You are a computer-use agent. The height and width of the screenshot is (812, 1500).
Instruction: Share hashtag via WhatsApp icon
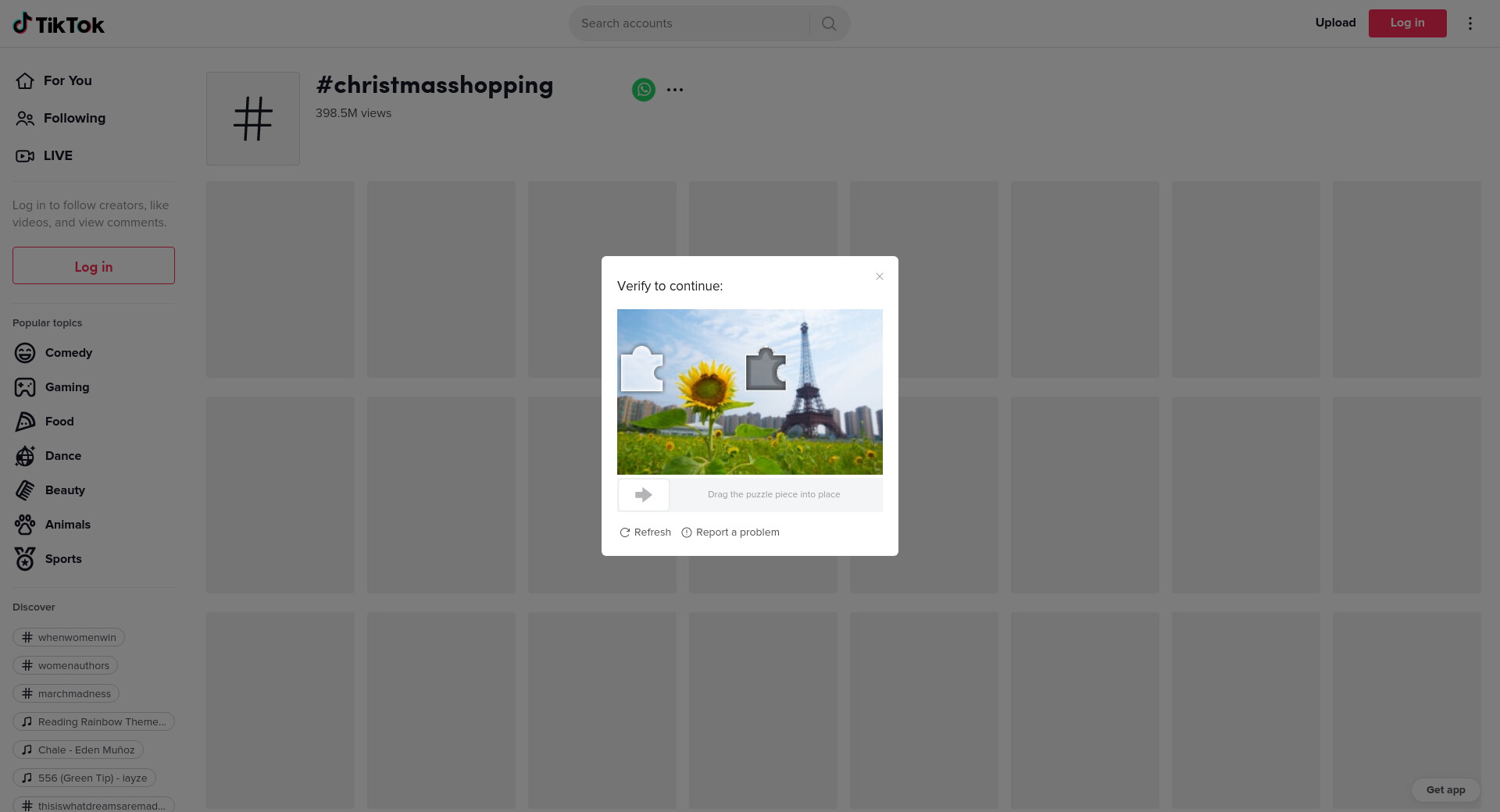click(x=644, y=90)
